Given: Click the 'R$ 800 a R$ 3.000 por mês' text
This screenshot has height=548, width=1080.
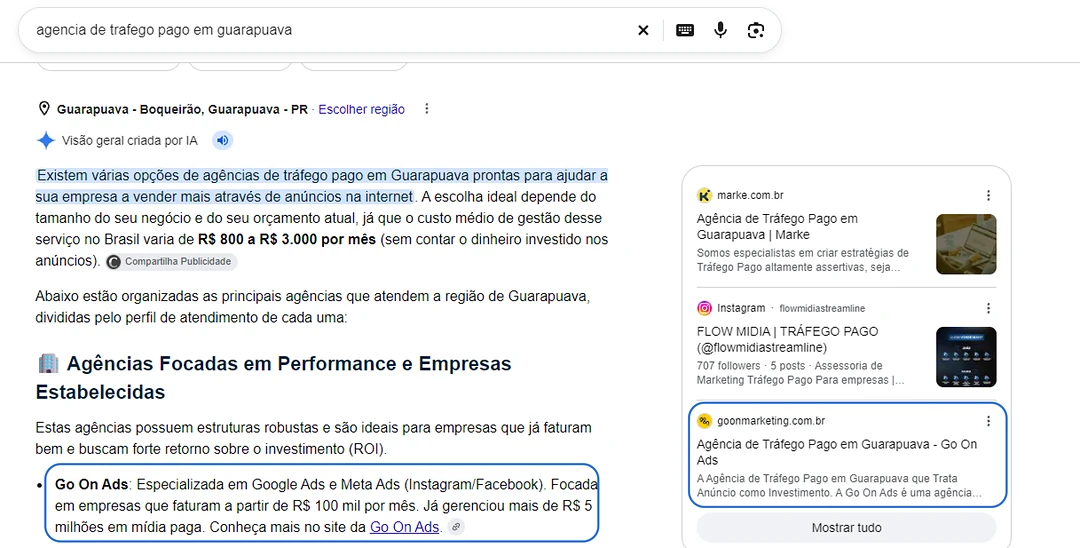Looking at the screenshot, I should (287, 240).
